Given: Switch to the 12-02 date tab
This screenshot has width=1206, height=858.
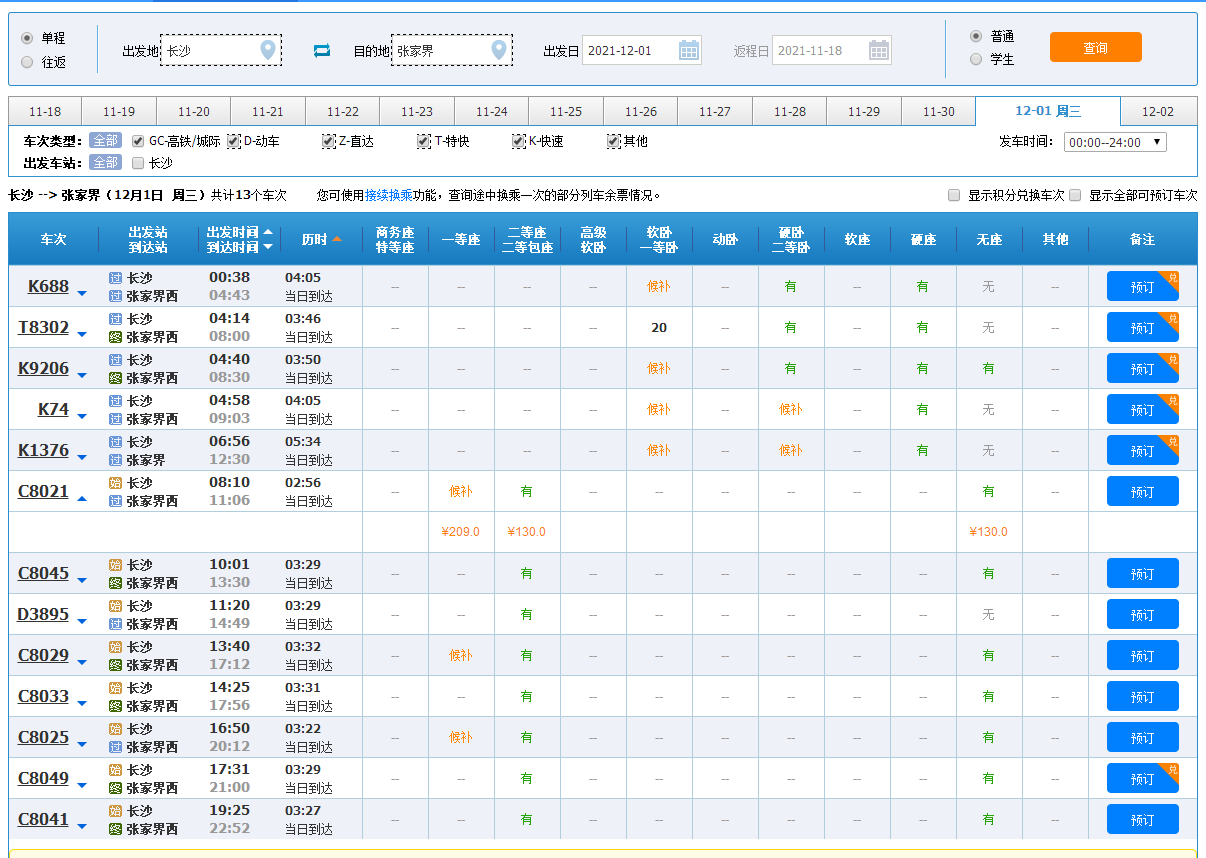Looking at the screenshot, I should coord(1157,111).
